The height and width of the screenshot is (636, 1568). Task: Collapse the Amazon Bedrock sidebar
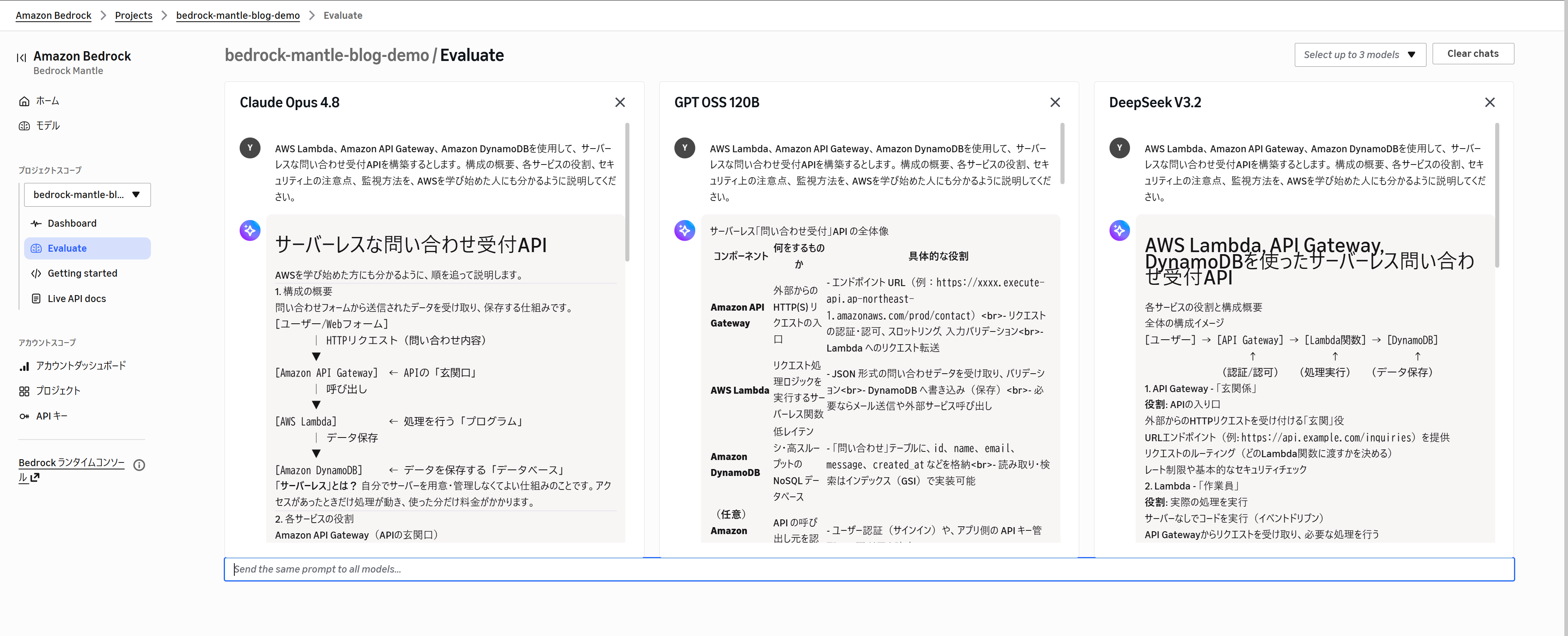point(21,58)
